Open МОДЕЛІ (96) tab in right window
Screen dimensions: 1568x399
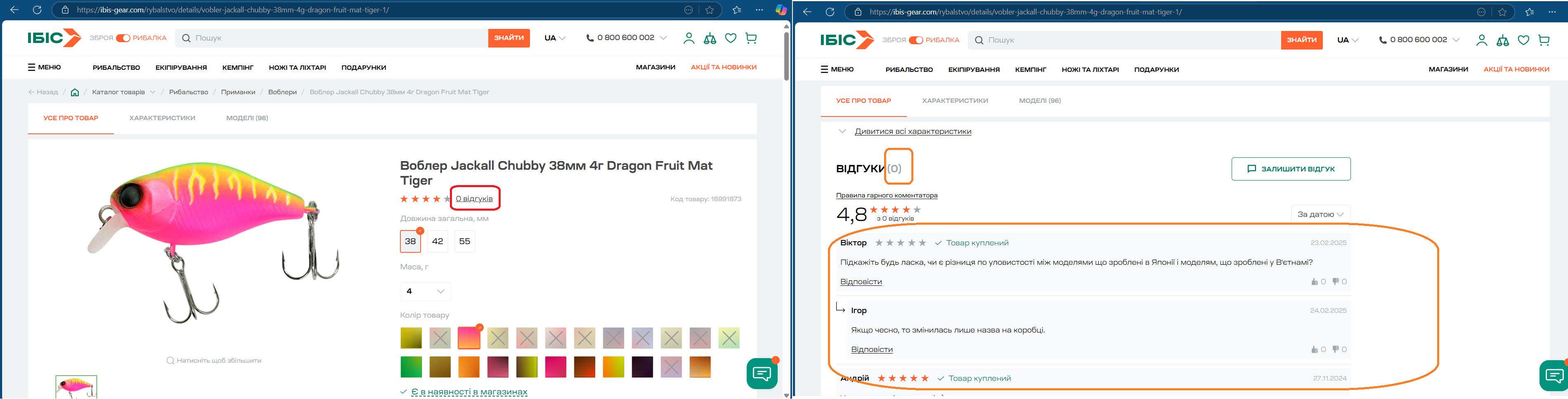point(1040,100)
